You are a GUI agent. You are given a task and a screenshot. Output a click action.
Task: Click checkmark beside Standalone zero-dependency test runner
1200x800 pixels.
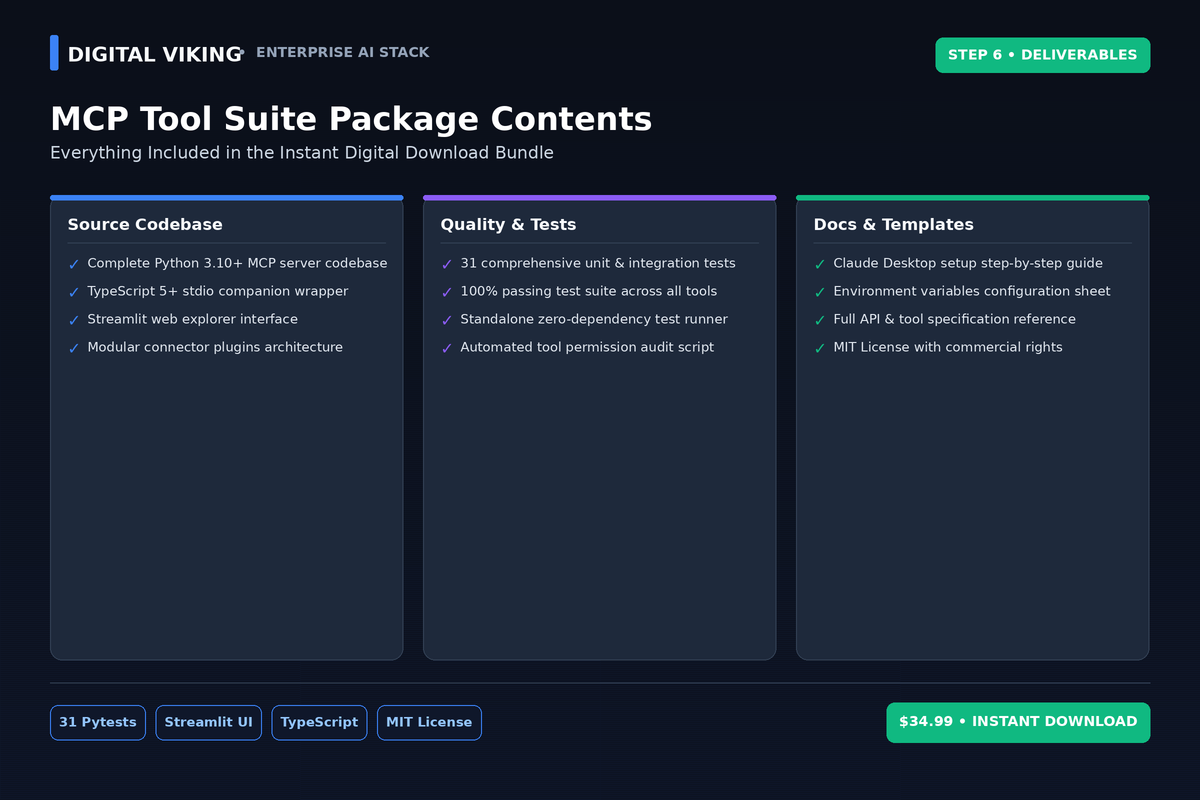tap(447, 320)
